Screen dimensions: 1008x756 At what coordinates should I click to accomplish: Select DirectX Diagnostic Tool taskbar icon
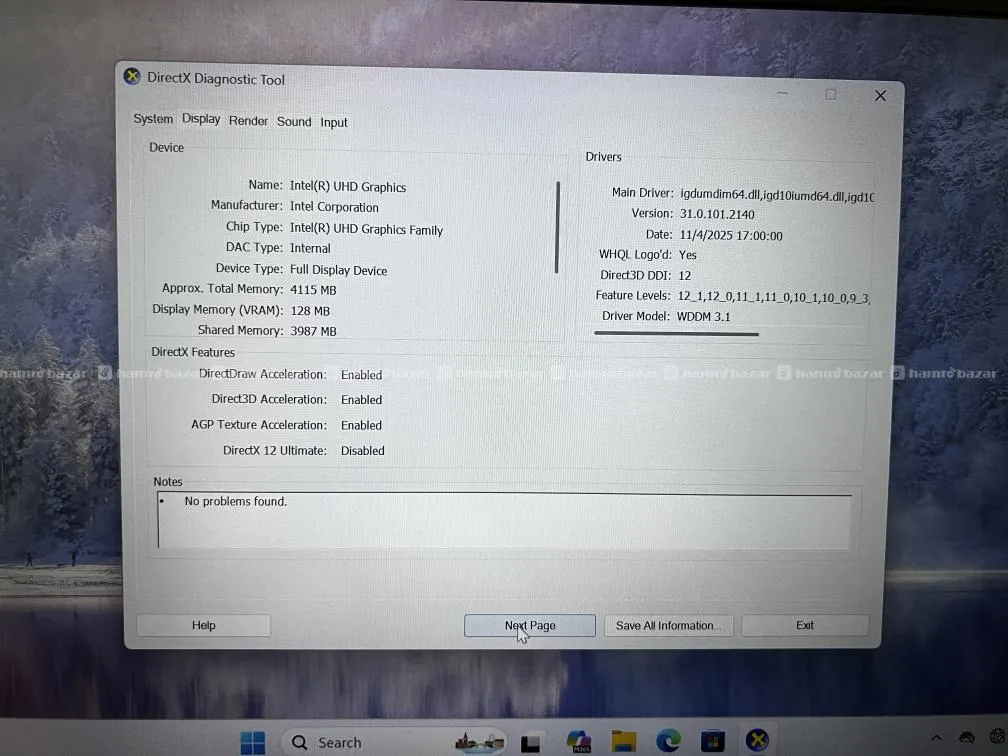(x=757, y=741)
